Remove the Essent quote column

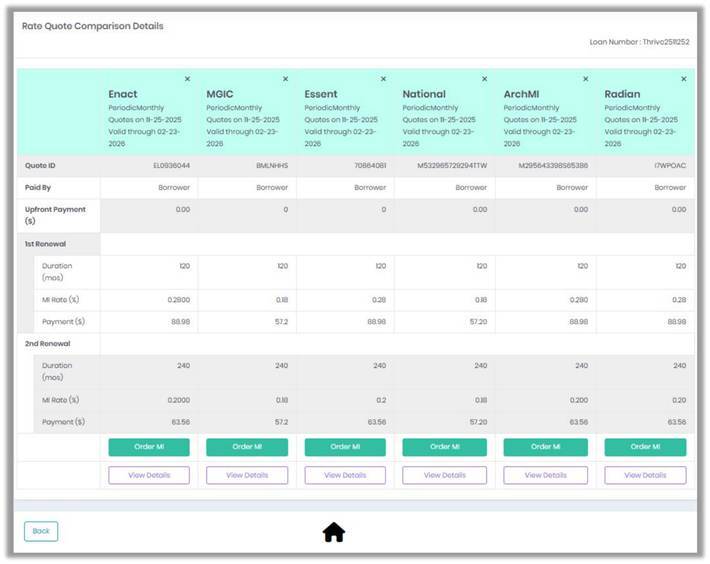[383, 79]
